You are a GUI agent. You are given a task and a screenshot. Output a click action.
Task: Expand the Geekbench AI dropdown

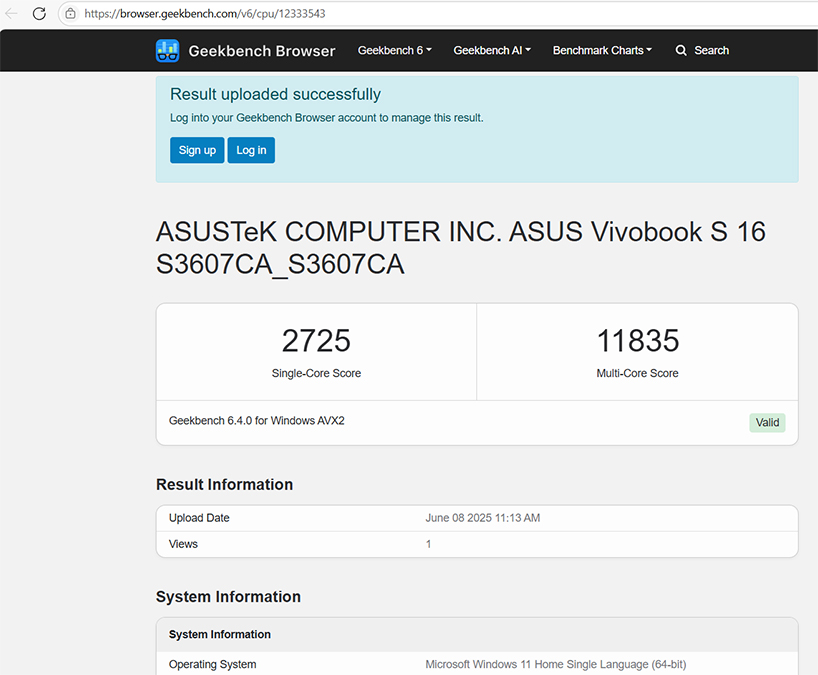(x=492, y=51)
